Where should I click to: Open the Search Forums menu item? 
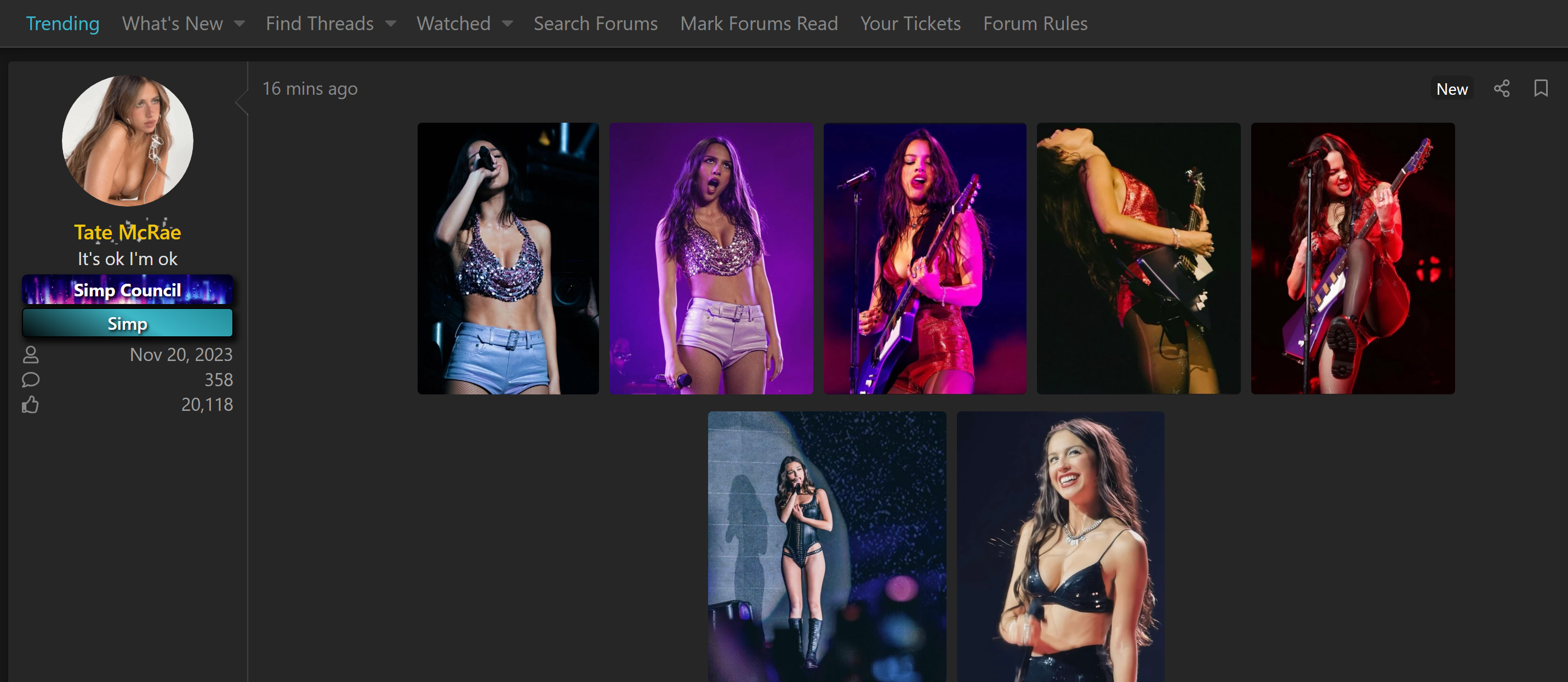click(x=595, y=24)
